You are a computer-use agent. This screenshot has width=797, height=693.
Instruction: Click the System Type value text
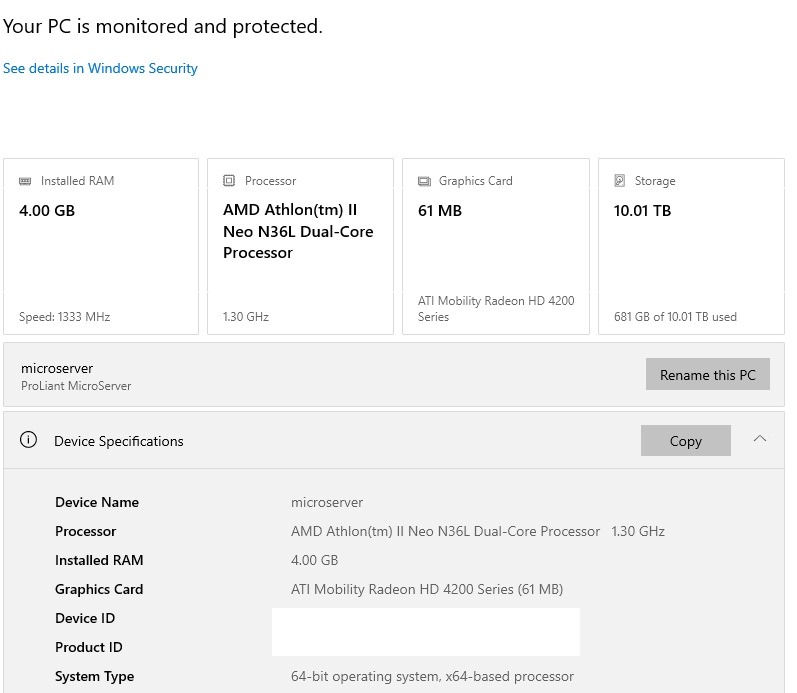tap(432, 676)
